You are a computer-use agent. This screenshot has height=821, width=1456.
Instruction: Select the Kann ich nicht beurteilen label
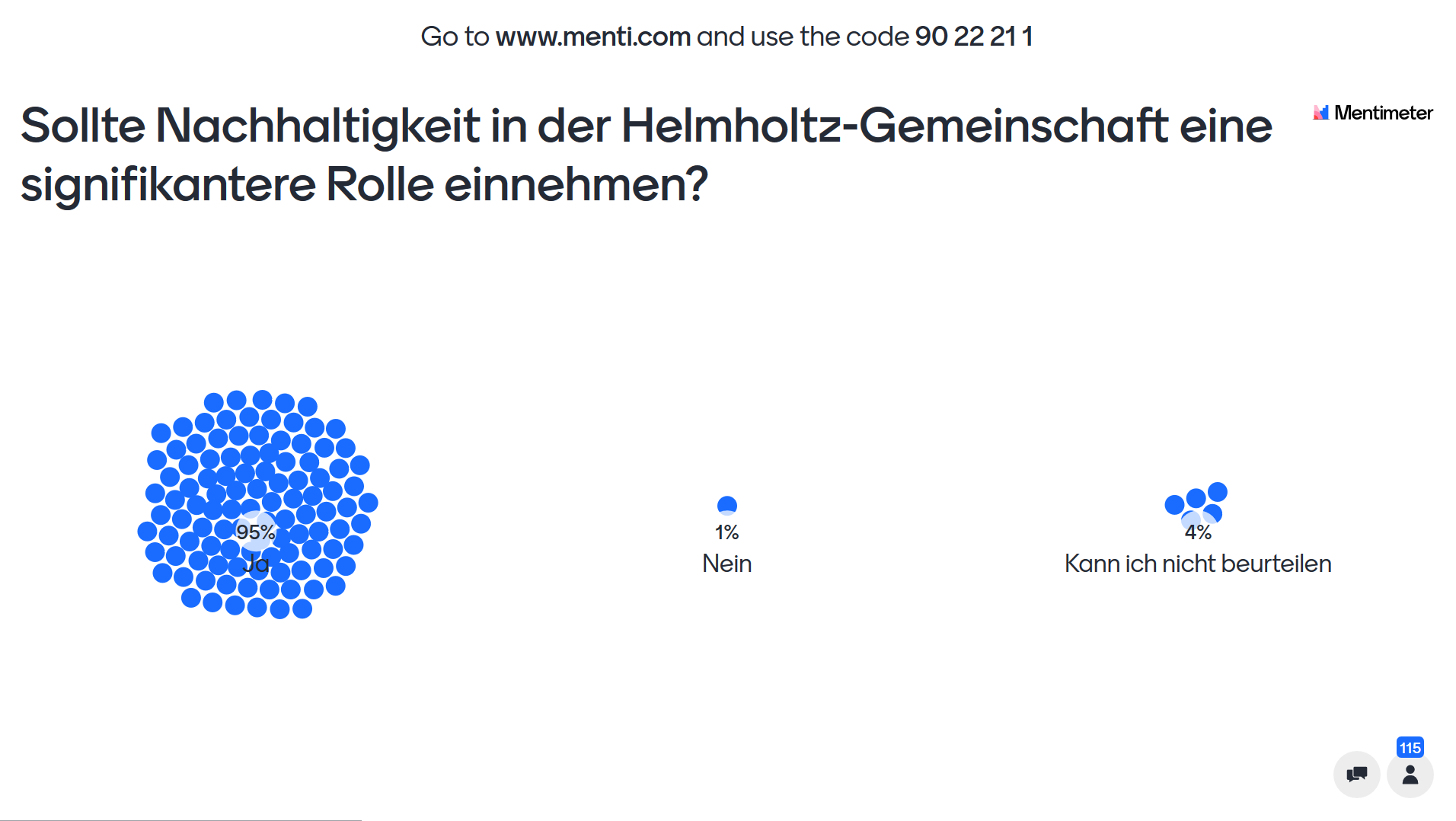1198,564
